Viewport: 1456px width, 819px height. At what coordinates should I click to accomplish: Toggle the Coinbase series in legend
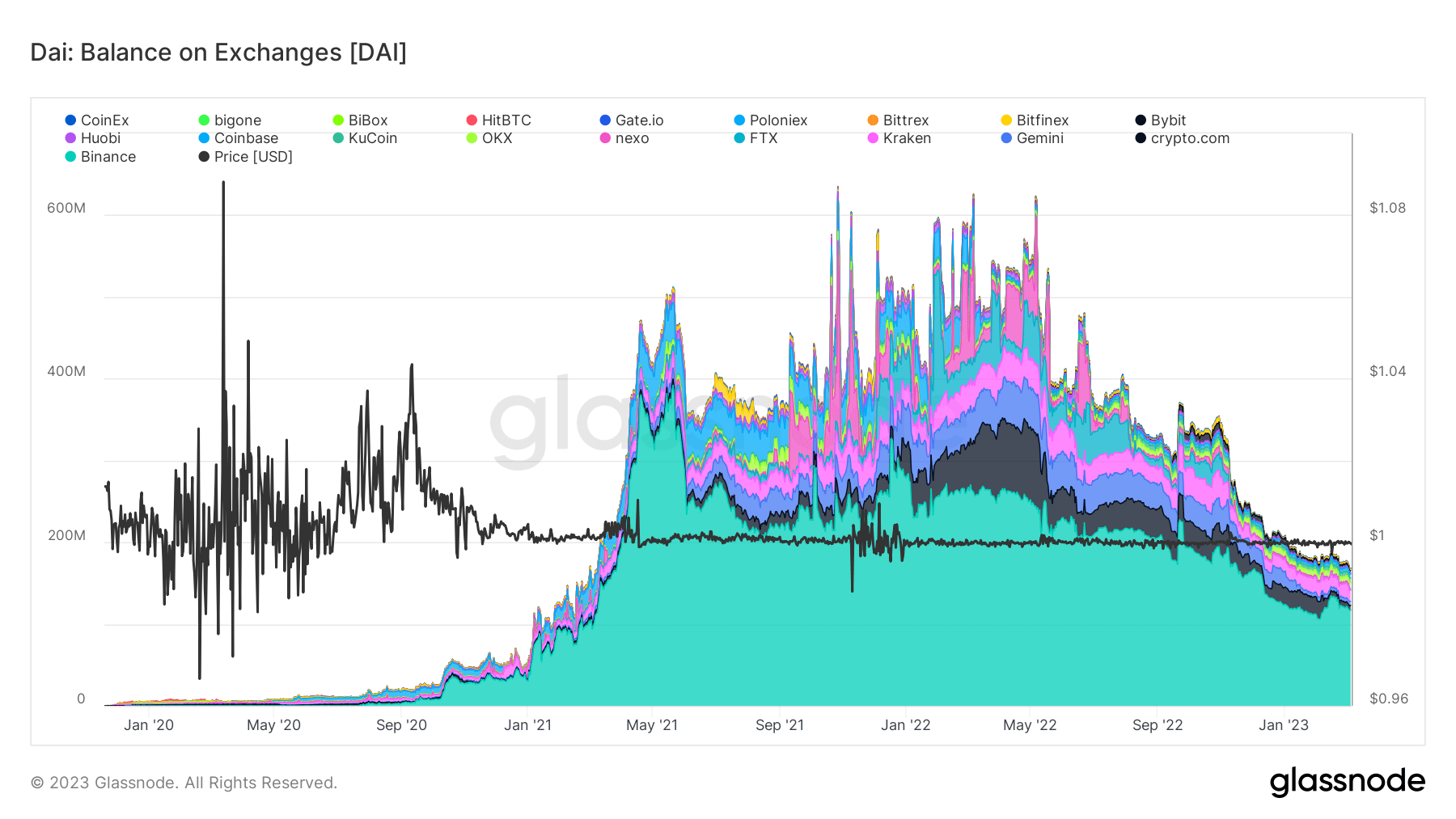pos(238,138)
